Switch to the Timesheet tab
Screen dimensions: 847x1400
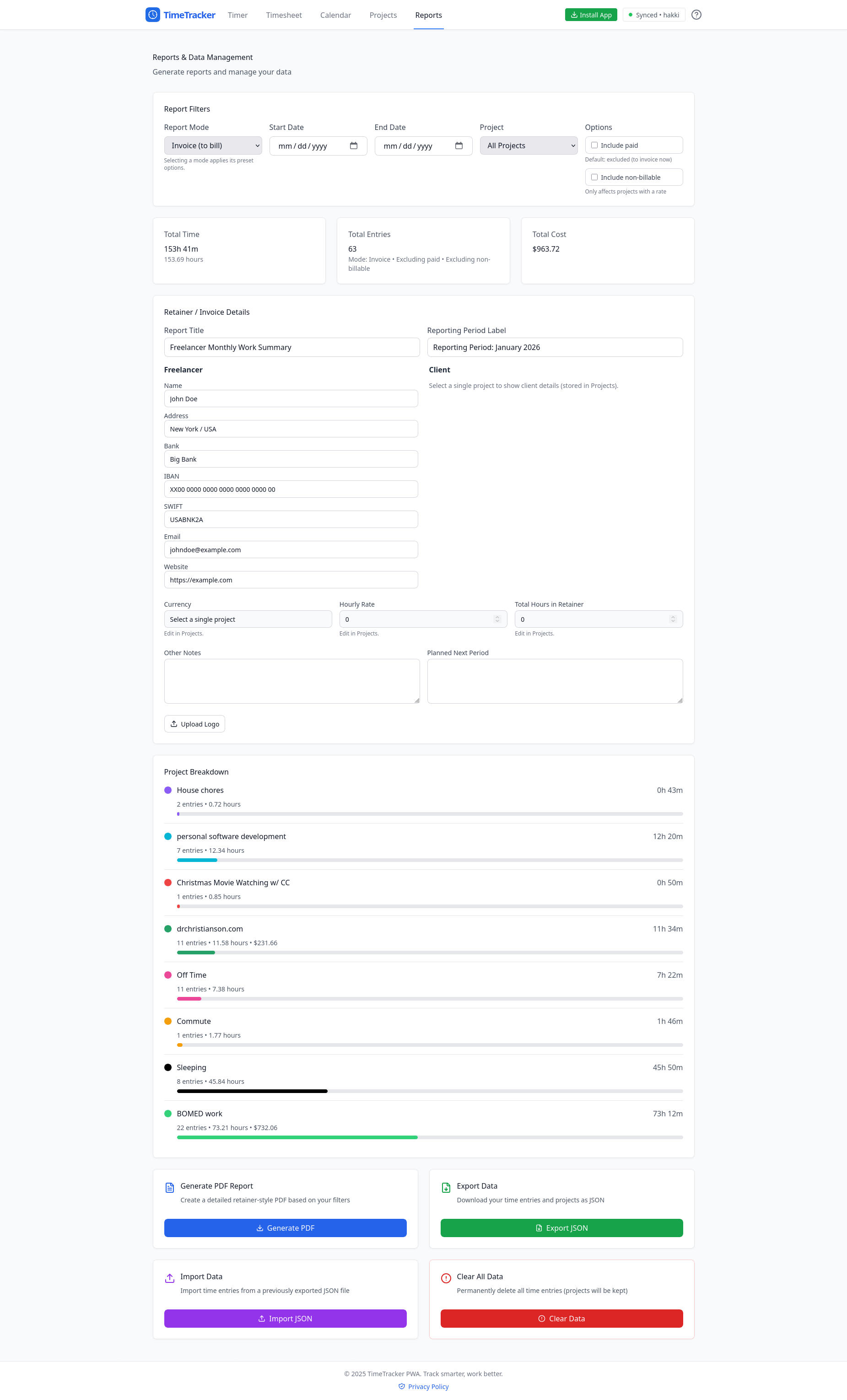pyautogui.click(x=284, y=15)
